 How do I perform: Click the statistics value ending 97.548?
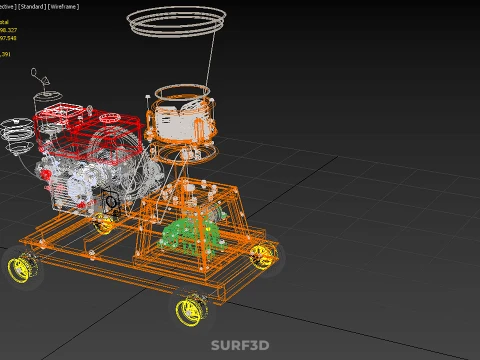click(8, 38)
